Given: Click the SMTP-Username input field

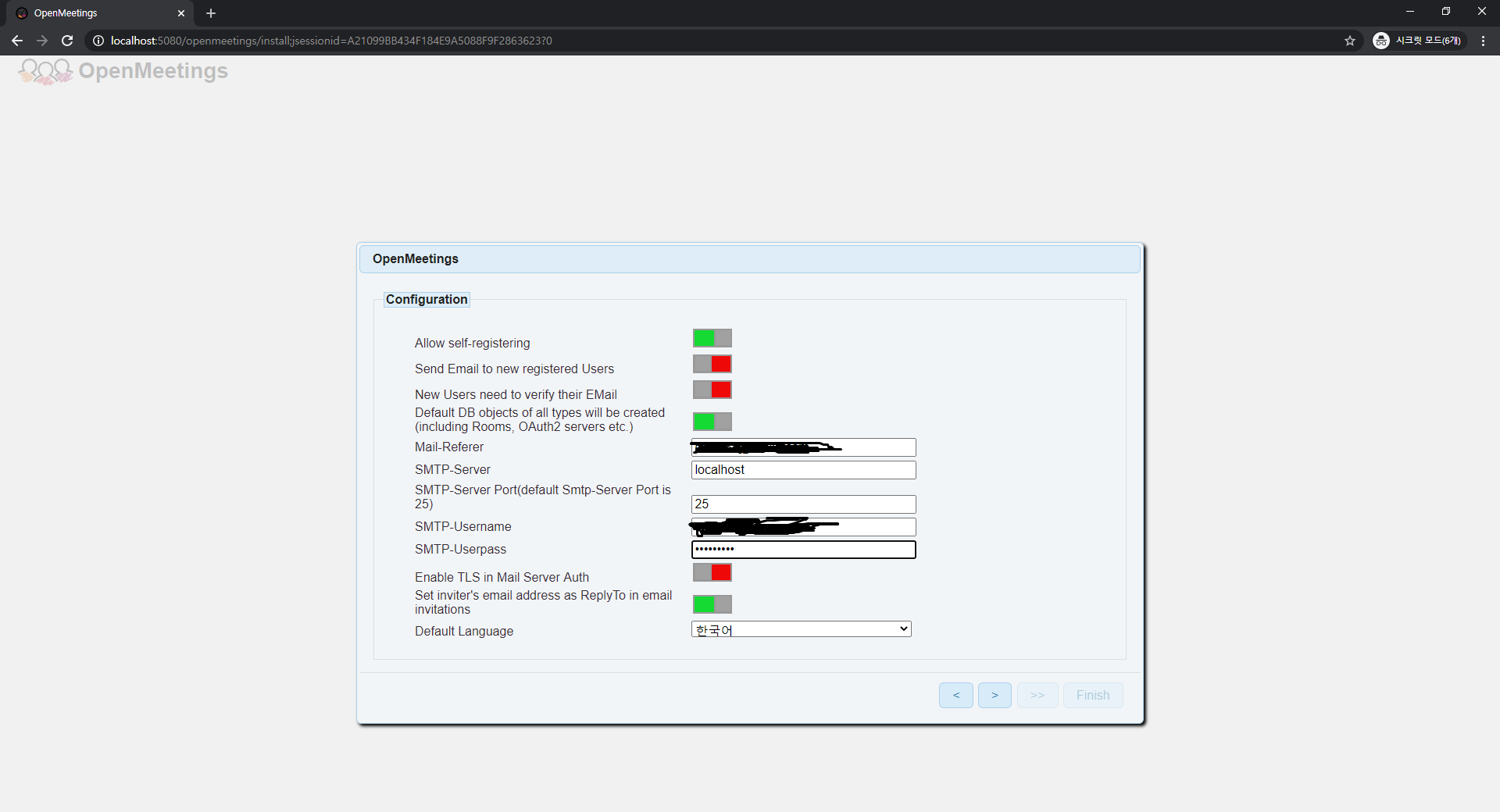Looking at the screenshot, I should pyautogui.click(x=804, y=527).
